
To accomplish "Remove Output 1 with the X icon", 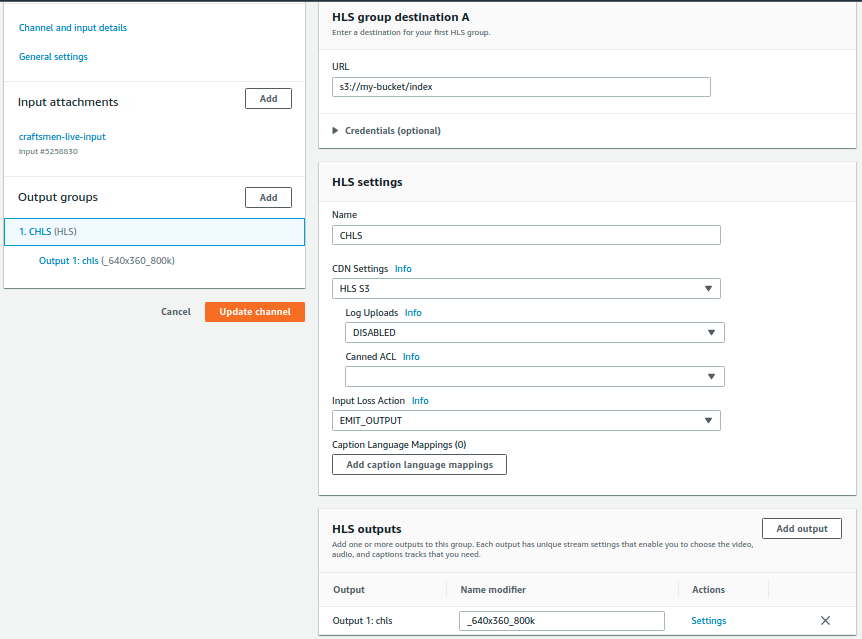I will pyautogui.click(x=825, y=621).
